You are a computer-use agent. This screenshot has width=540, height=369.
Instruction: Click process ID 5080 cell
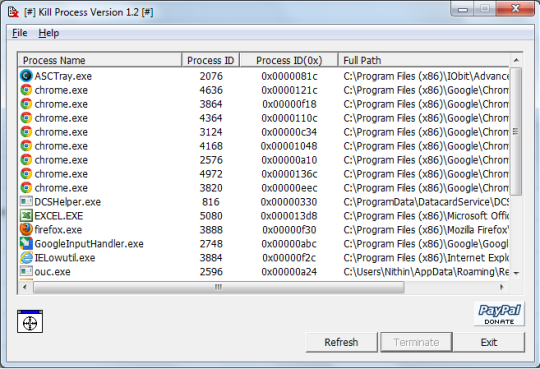[211, 216]
